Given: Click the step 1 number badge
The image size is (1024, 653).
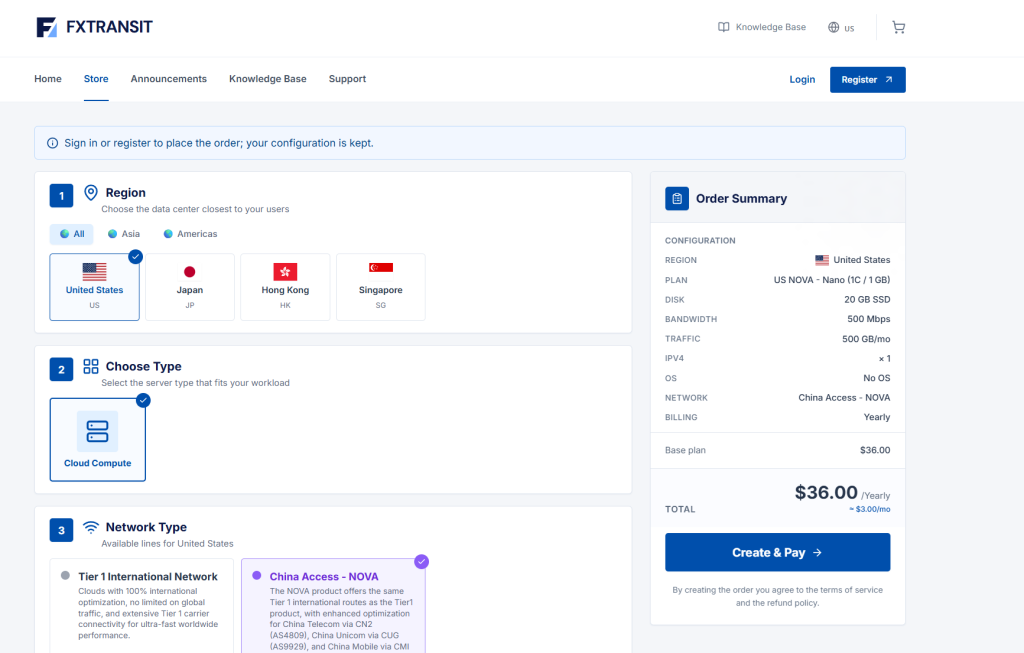Looking at the screenshot, I should pos(61,195).
